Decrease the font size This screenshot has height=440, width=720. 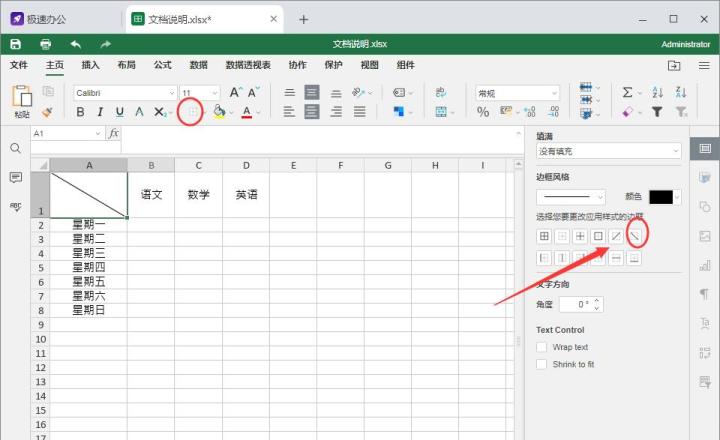[x=253, y=92]
